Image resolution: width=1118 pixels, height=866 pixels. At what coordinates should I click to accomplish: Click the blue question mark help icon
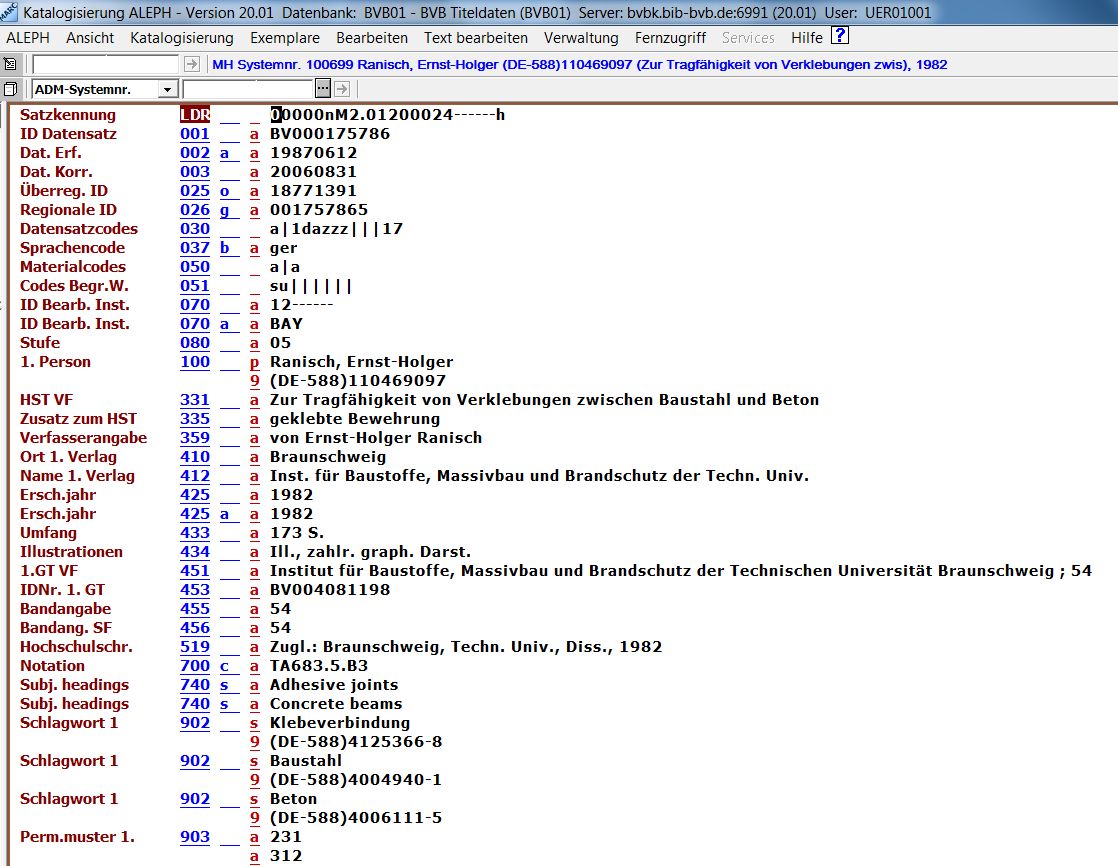(840, 37)
